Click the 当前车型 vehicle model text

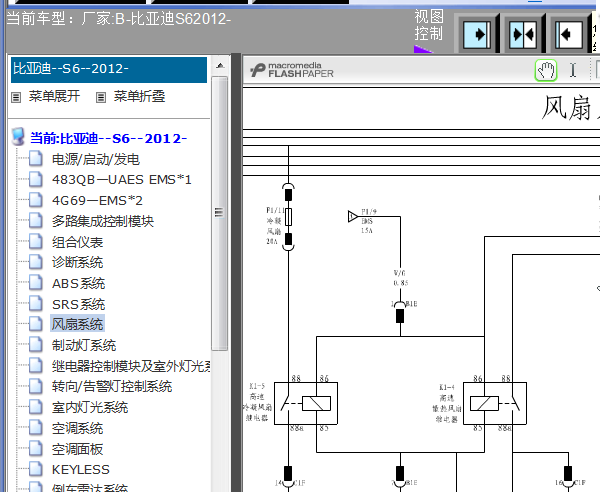119,18
